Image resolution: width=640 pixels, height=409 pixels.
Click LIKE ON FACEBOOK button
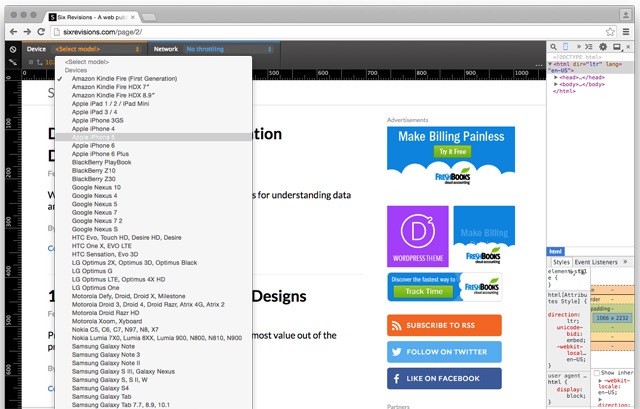click(x=444, y=378)
